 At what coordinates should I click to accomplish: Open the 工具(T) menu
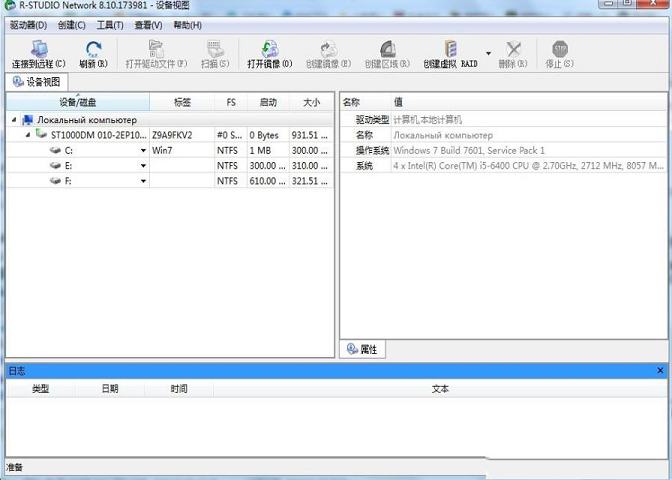[x=110, y=25]
